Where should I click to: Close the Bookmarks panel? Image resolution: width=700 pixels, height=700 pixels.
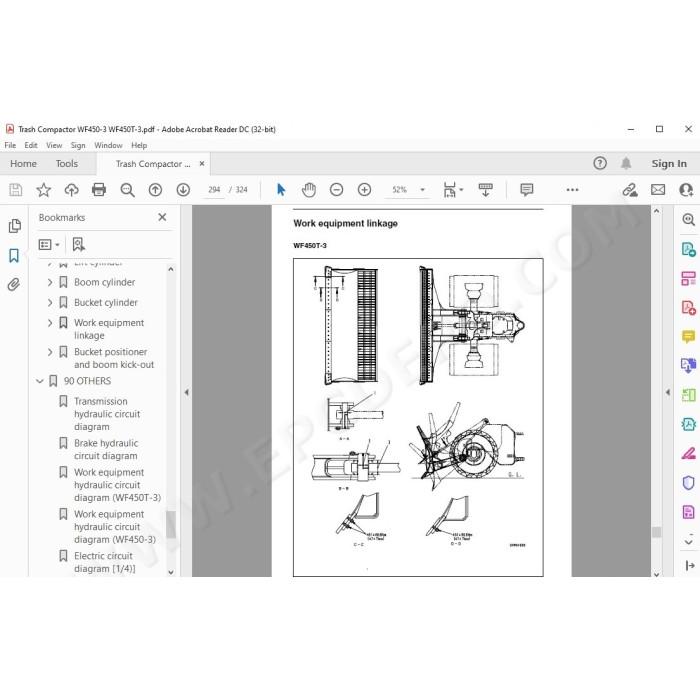click(x=162, y=217)
